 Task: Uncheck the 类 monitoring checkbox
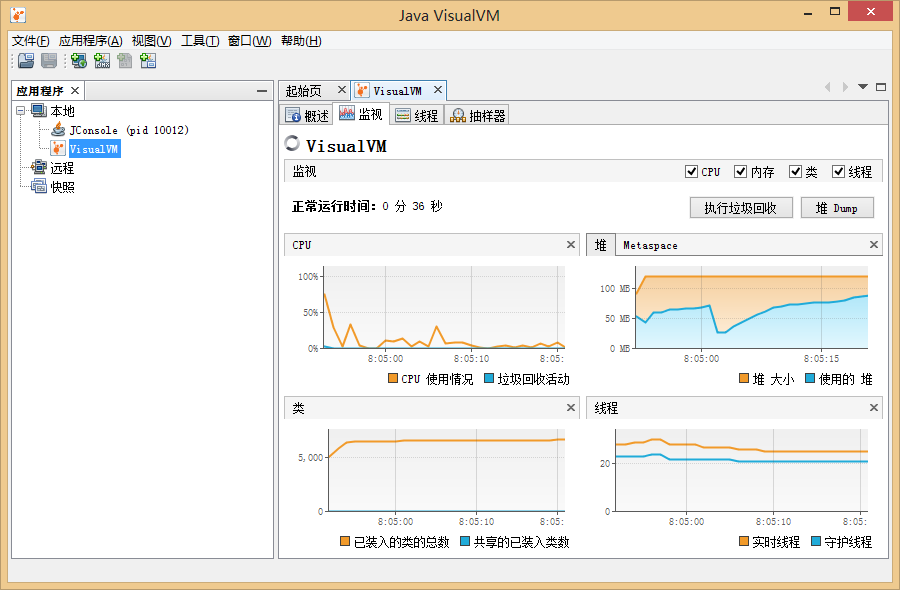pos(795,172)
